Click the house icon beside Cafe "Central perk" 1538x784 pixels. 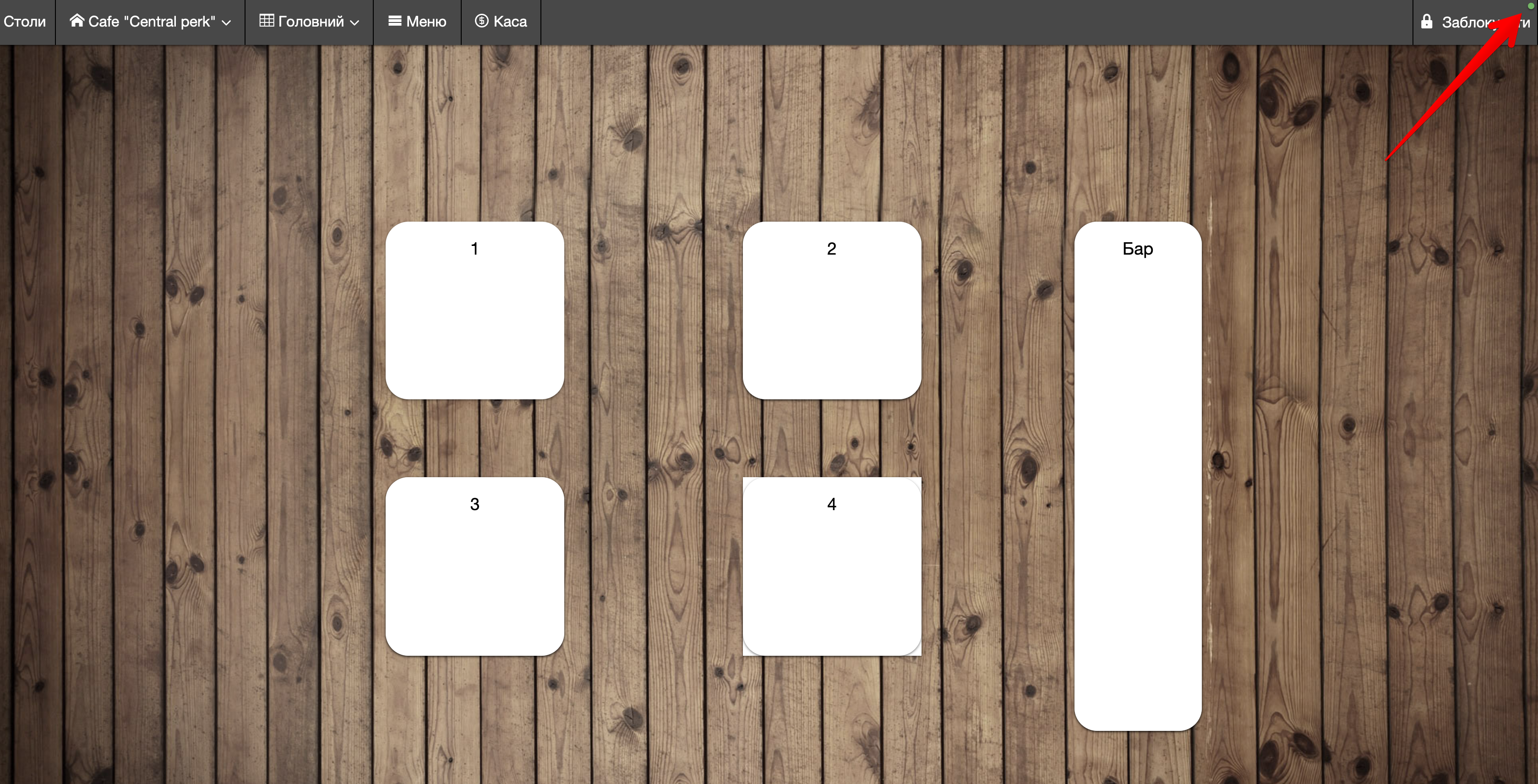tap(76, 21)
